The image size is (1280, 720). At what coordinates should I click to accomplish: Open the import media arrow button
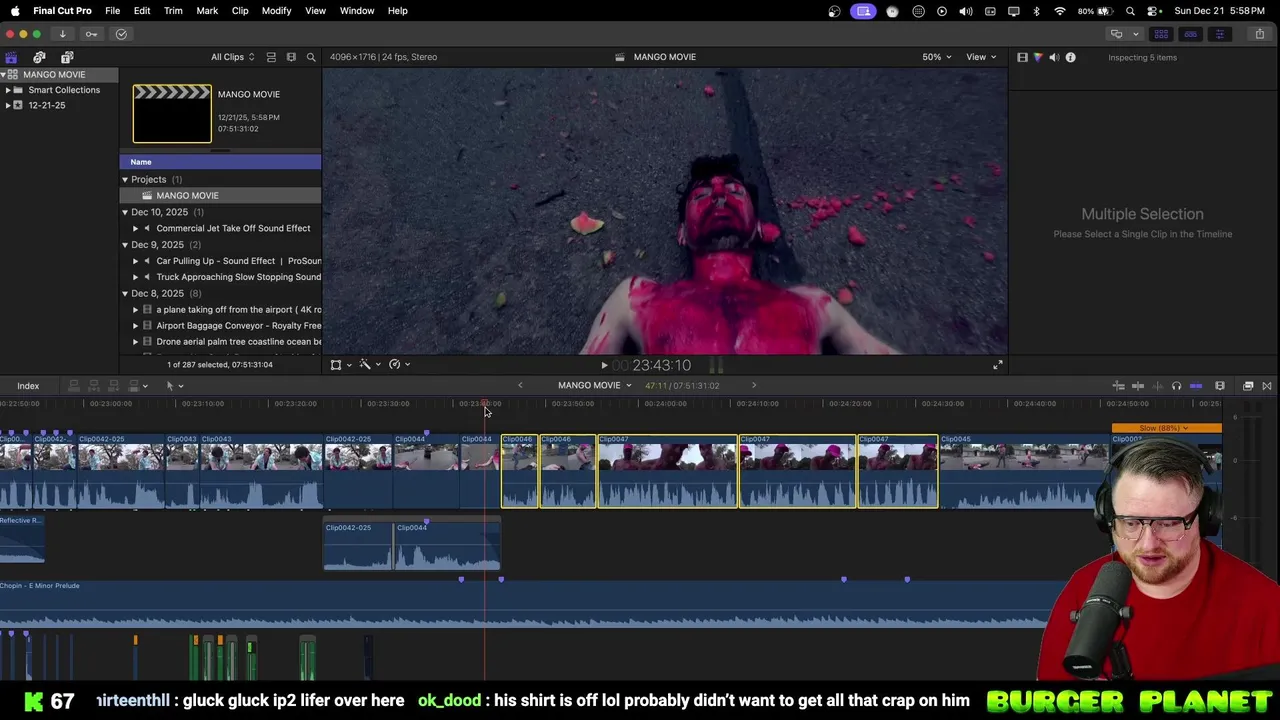click(62, 34)
